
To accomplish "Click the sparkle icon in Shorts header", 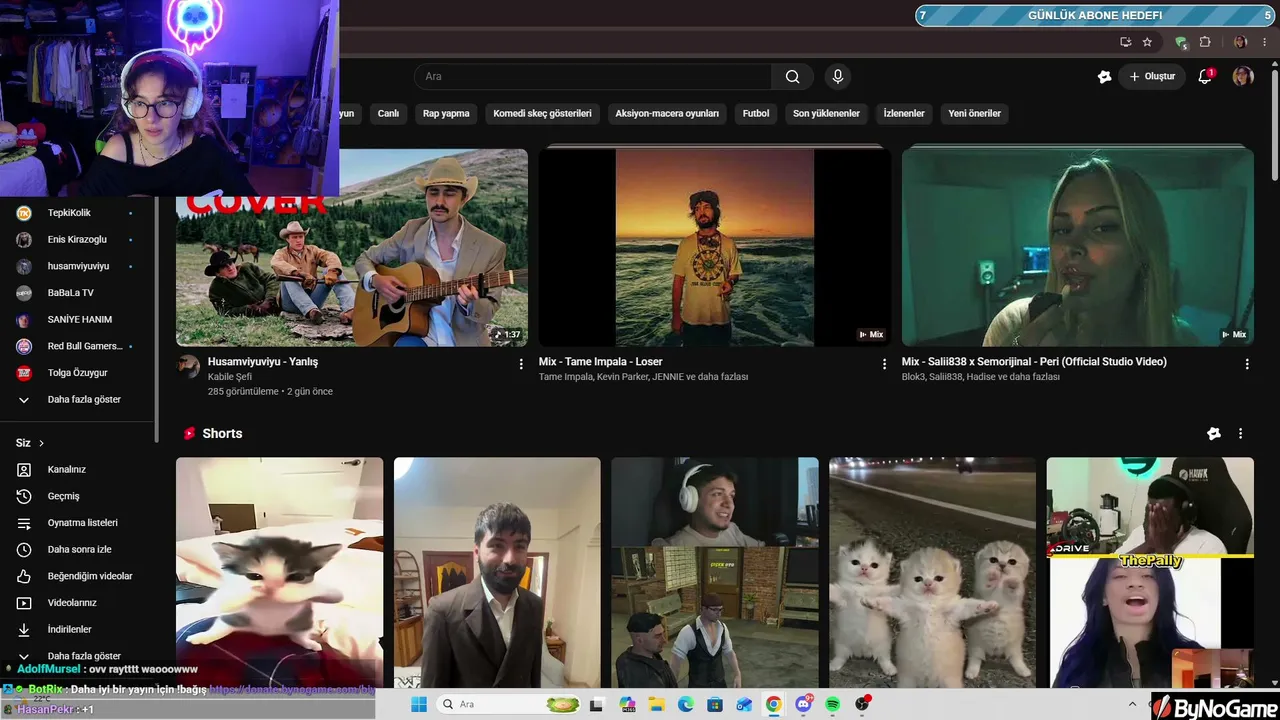I will click(x=1214, y=434).
